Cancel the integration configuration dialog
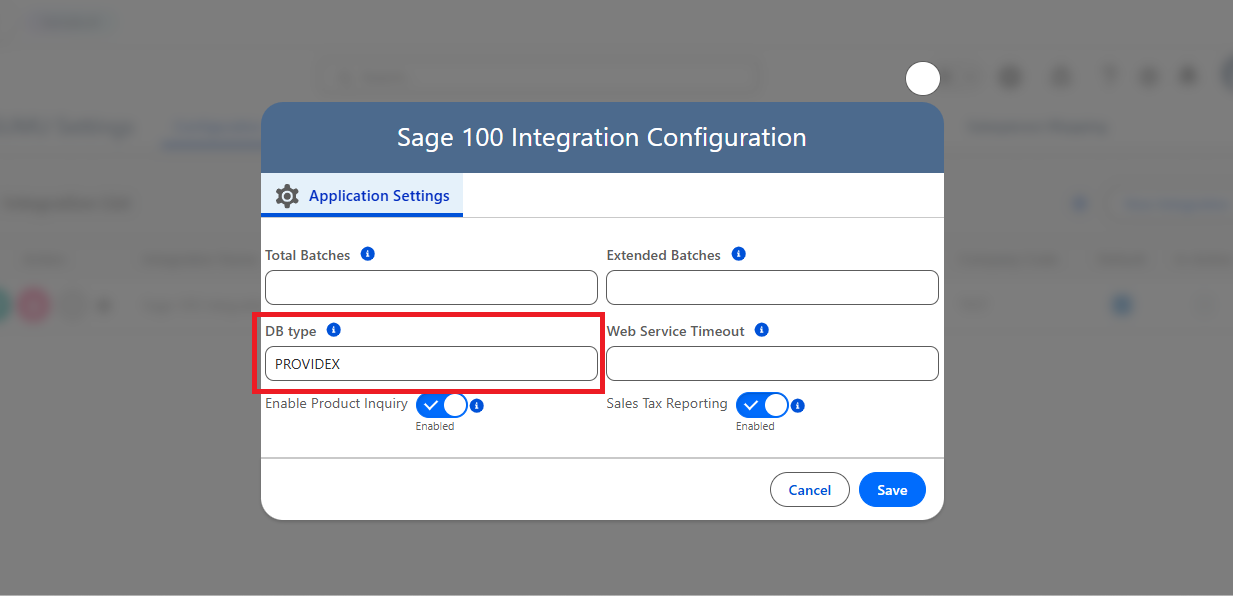 (x=810, y=490)
